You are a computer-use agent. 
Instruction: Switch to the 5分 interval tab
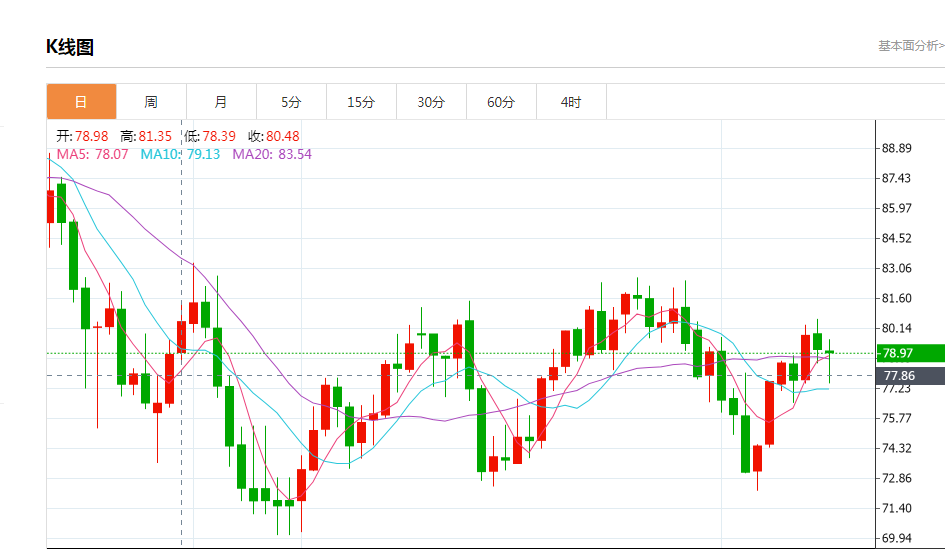point(291,102)
